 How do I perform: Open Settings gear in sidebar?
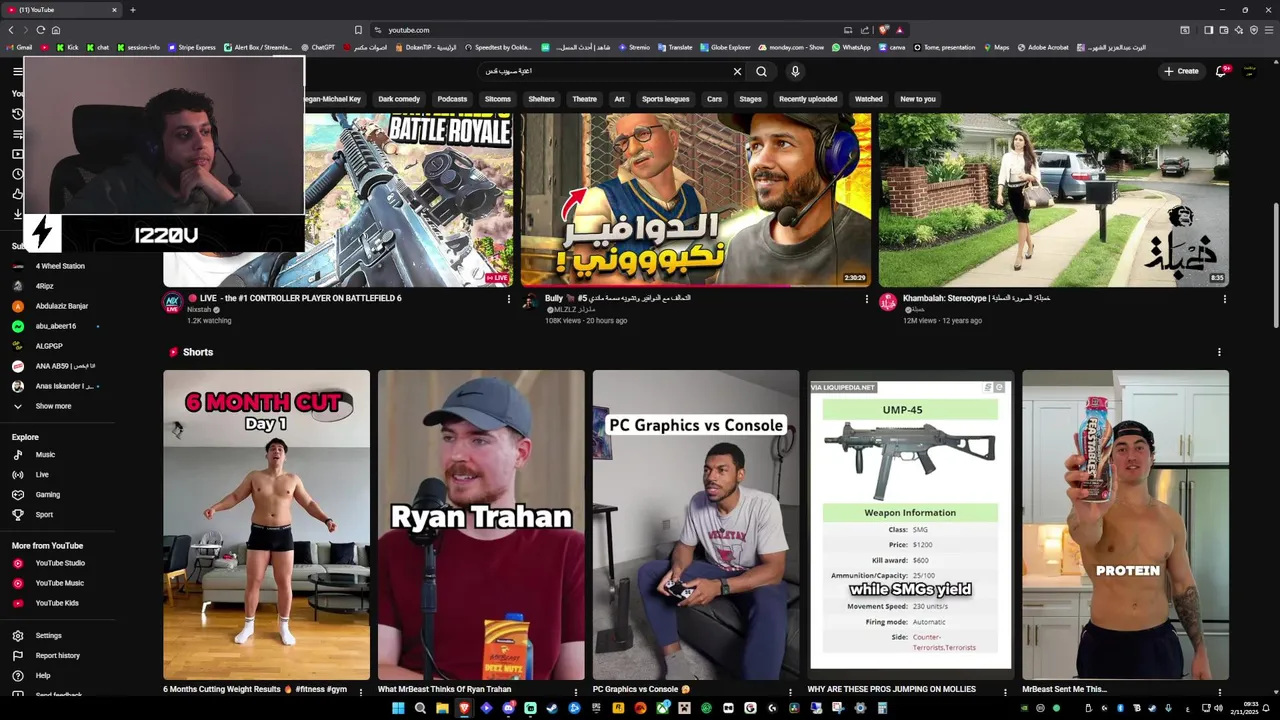click(x=17, y=636)
